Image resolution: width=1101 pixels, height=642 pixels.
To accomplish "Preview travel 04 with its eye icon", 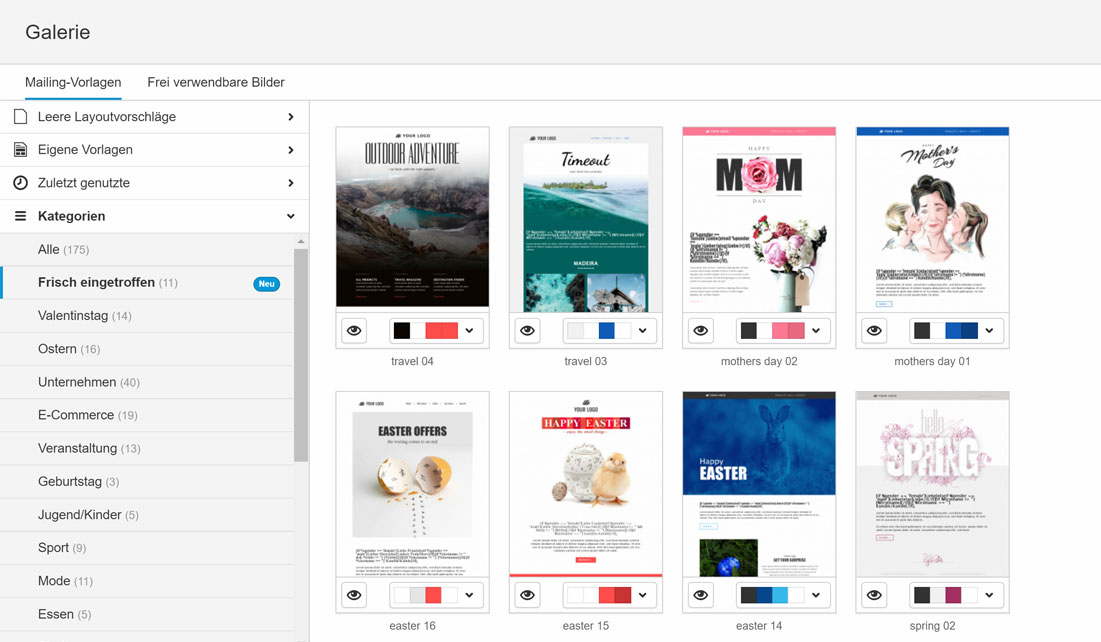I will click(354, 330).
